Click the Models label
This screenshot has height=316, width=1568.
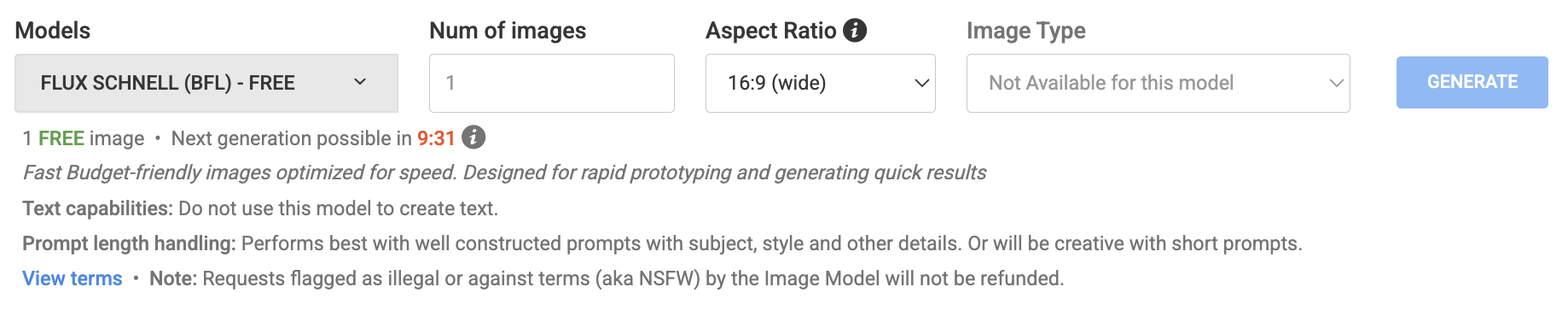click(53, 31)
